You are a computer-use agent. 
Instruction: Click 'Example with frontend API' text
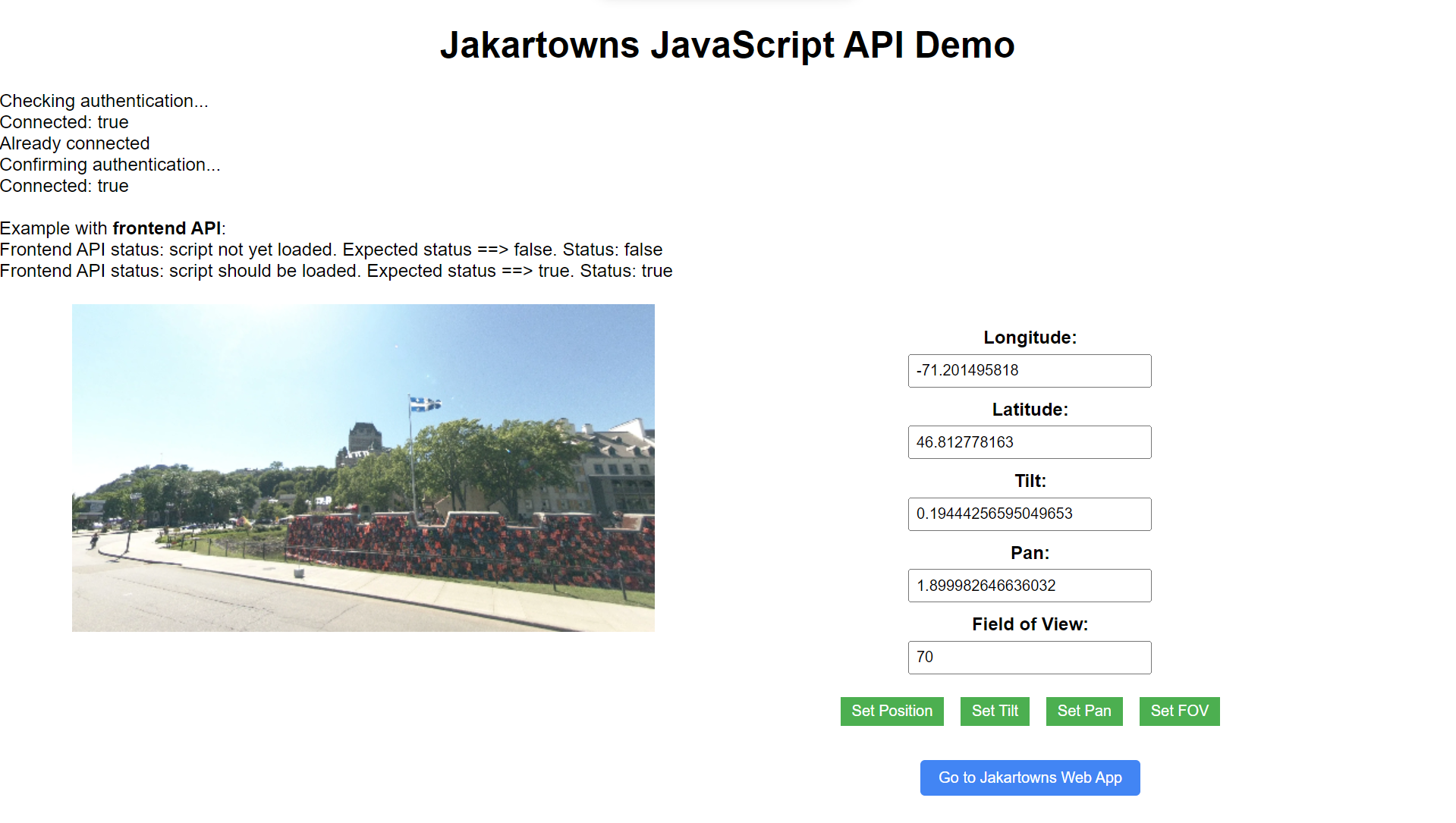click(x=113, y=228)
